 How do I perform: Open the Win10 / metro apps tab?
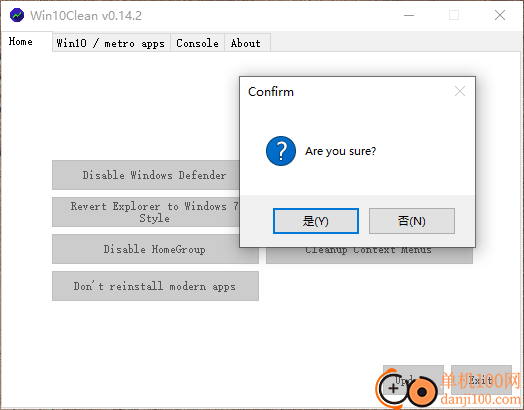[x=111, y=43]
